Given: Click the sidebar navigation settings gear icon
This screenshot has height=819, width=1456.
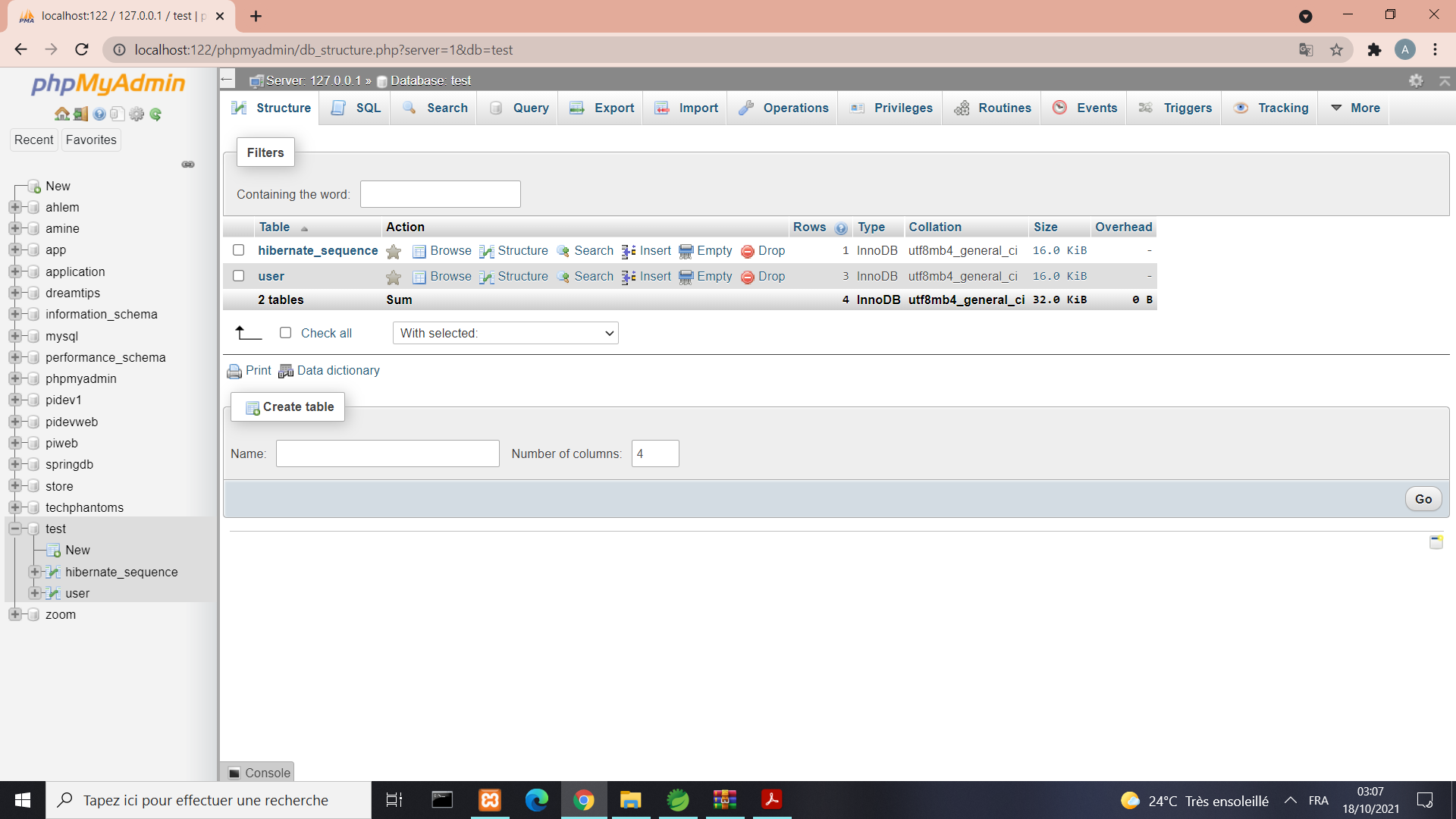Looking at the screenshot, I should [136, 115].
